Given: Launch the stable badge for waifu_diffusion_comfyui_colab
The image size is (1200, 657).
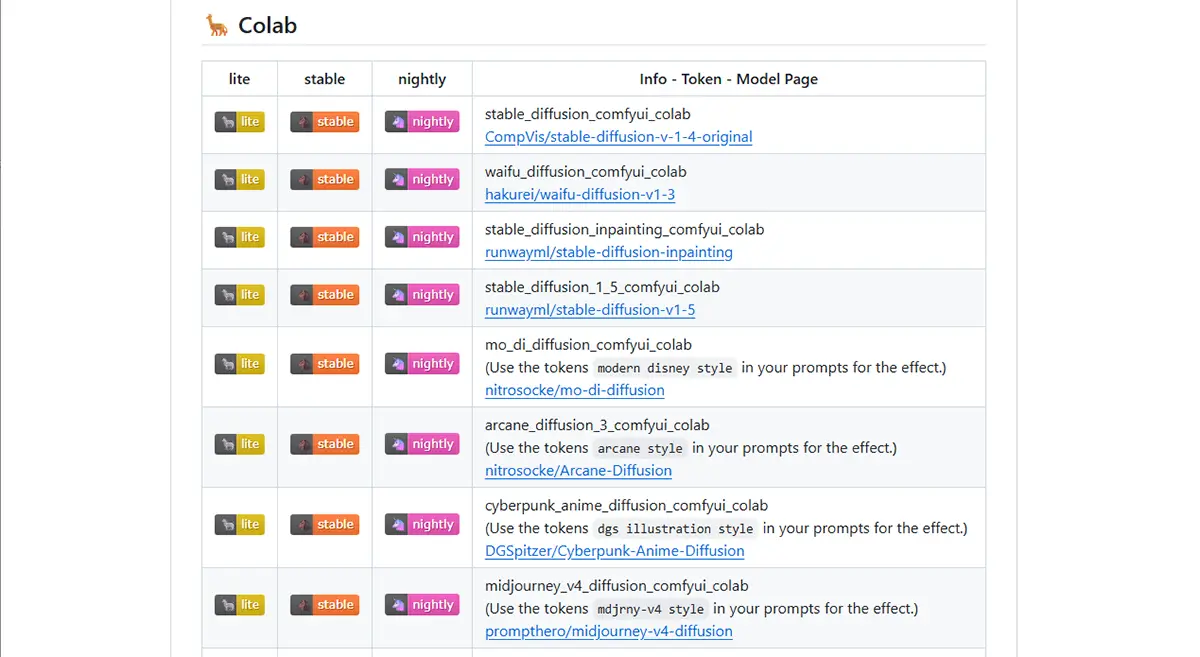Looking at the screenshot, I should coord(325,180).
